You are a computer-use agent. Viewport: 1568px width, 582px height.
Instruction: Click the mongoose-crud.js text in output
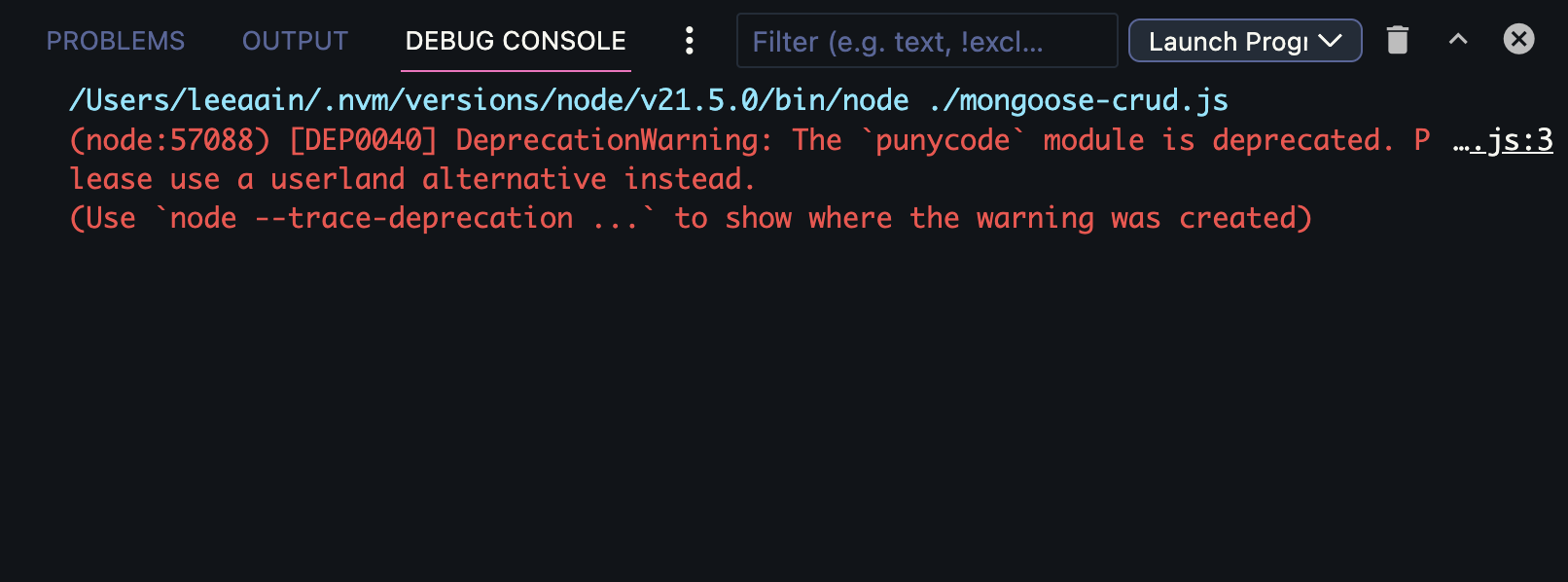pos(1080,100)
